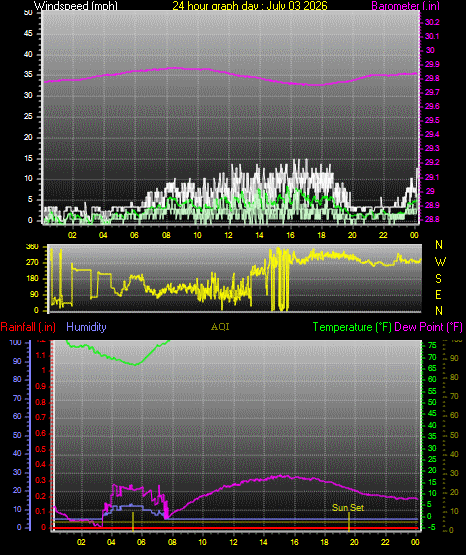The height and width of the screenshot is (555, 466).
Task: Click the 08 hour label under the windspeed chart
Action: [x=166, y=235]
